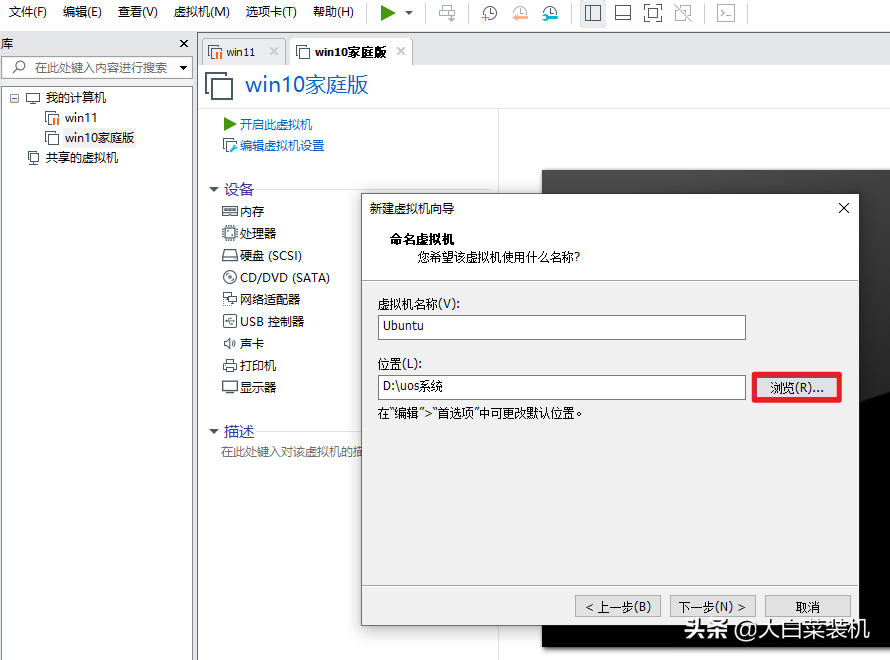Click the Unity mode toolbar icon
Viewport: 890px width, 660px height.
tap(683, 13)
